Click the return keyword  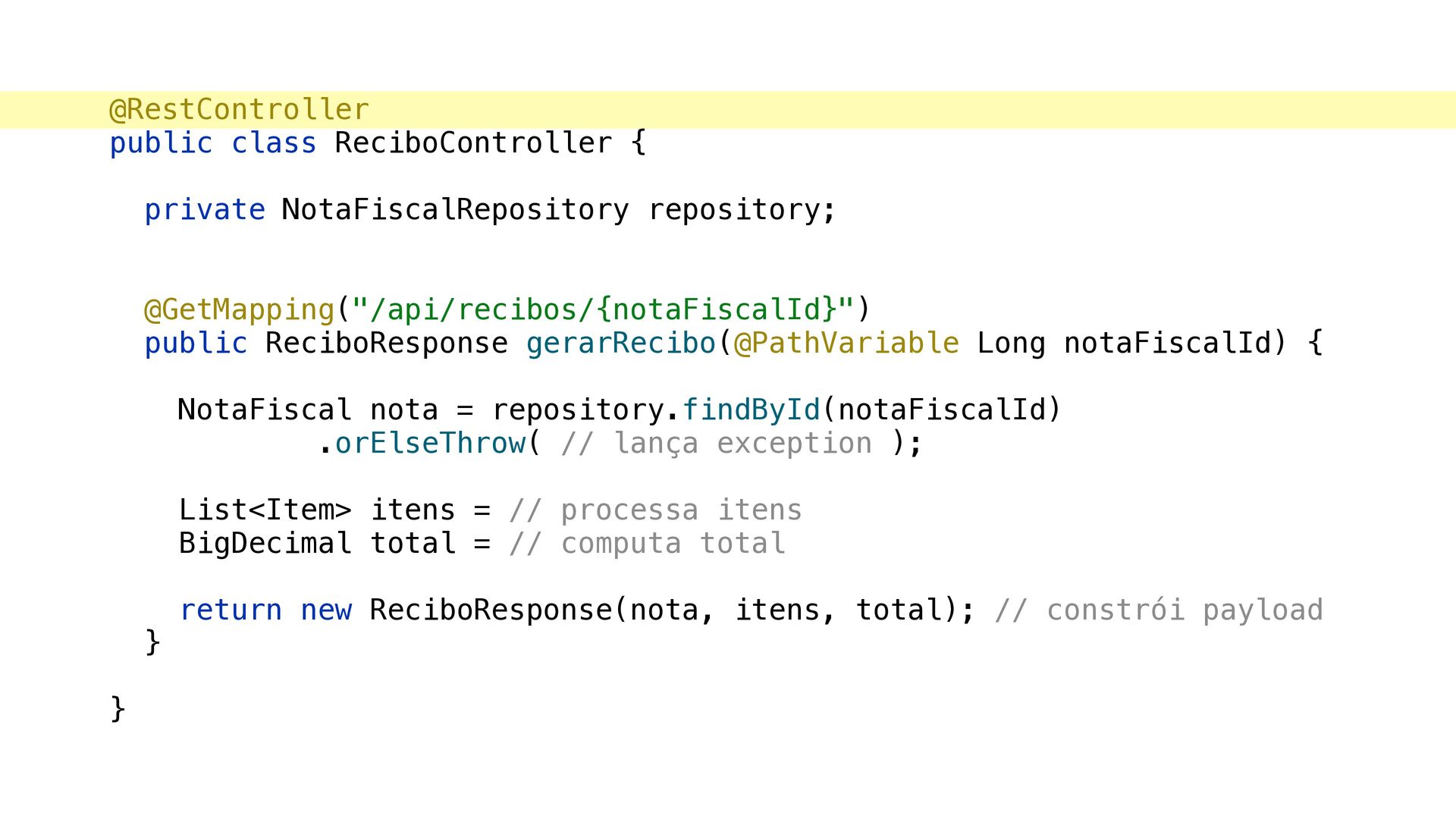(x=231, y=610)
